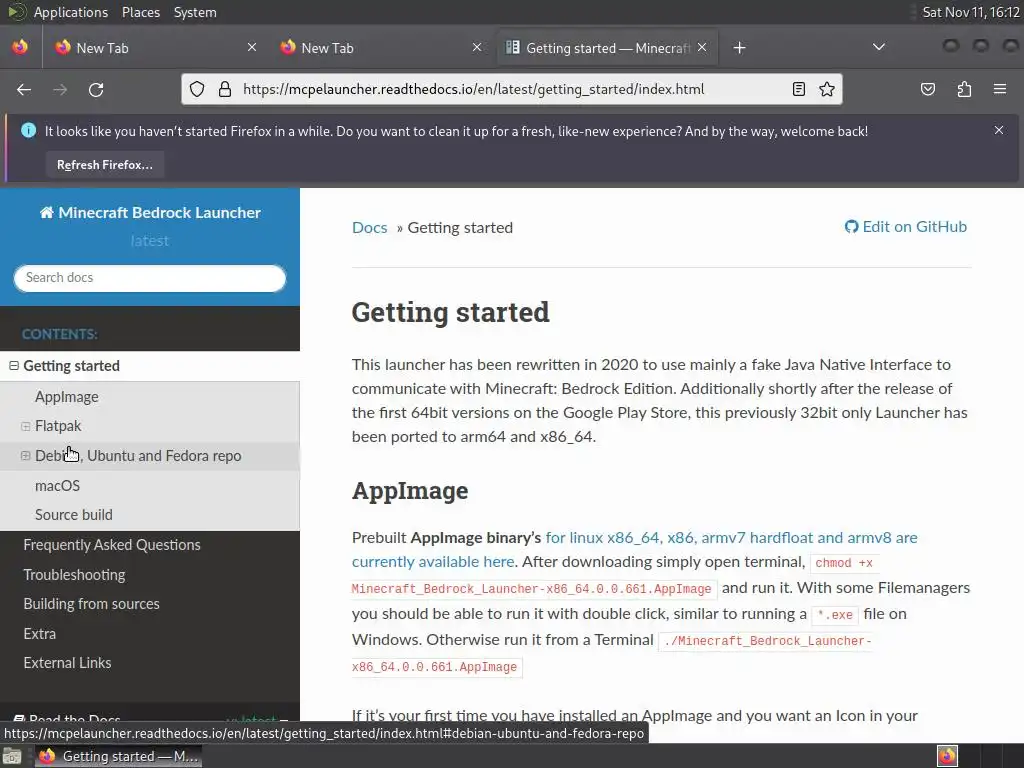Open the System menu
Image resolution: width=1024 pixels, height=768 pixels.
(195, 12)
